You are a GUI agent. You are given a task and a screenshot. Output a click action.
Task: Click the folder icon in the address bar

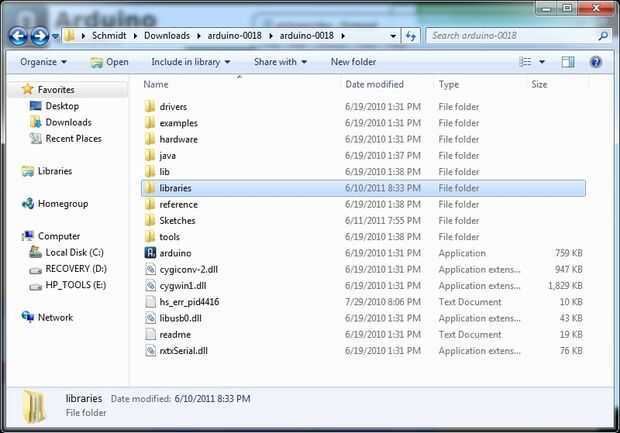point(70,36)
